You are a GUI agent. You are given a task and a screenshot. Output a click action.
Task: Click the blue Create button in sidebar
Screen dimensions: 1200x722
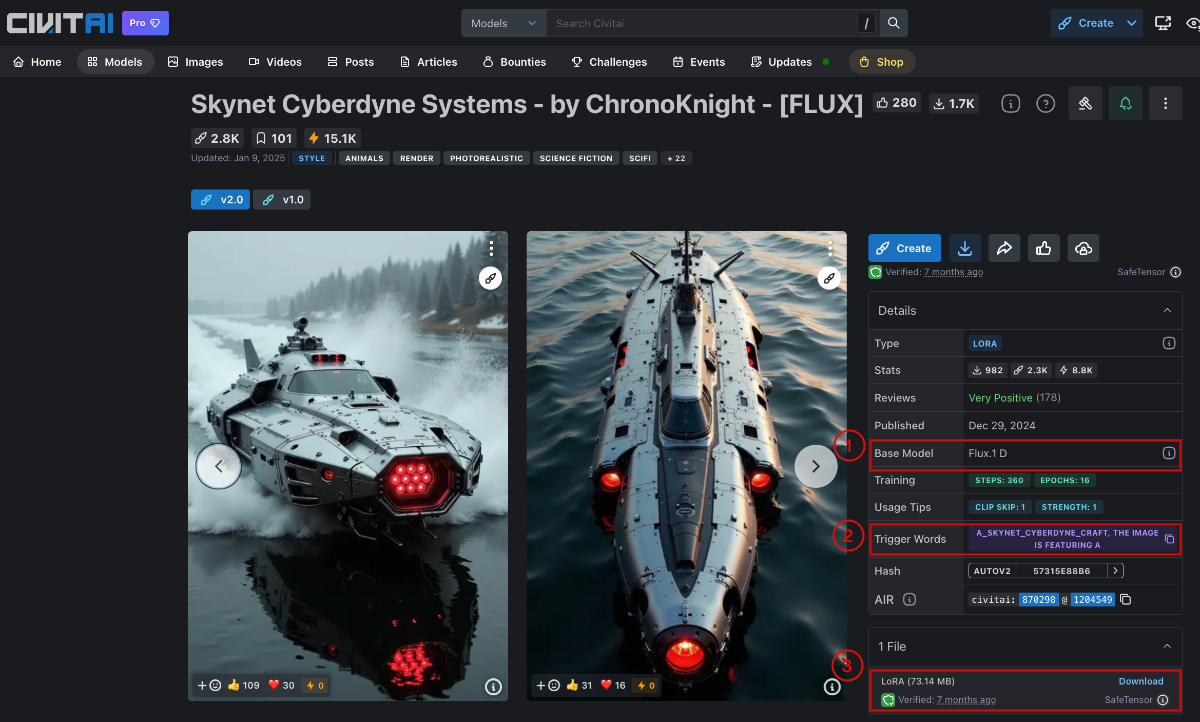coord(904,248)
